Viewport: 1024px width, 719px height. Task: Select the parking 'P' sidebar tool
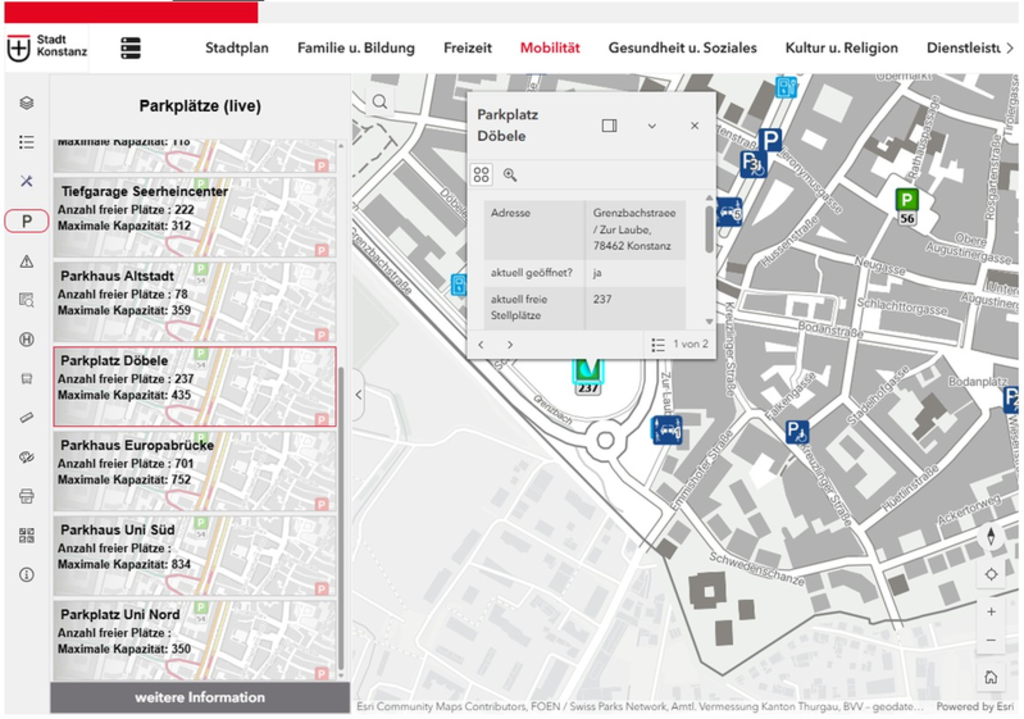click(27, 221)
